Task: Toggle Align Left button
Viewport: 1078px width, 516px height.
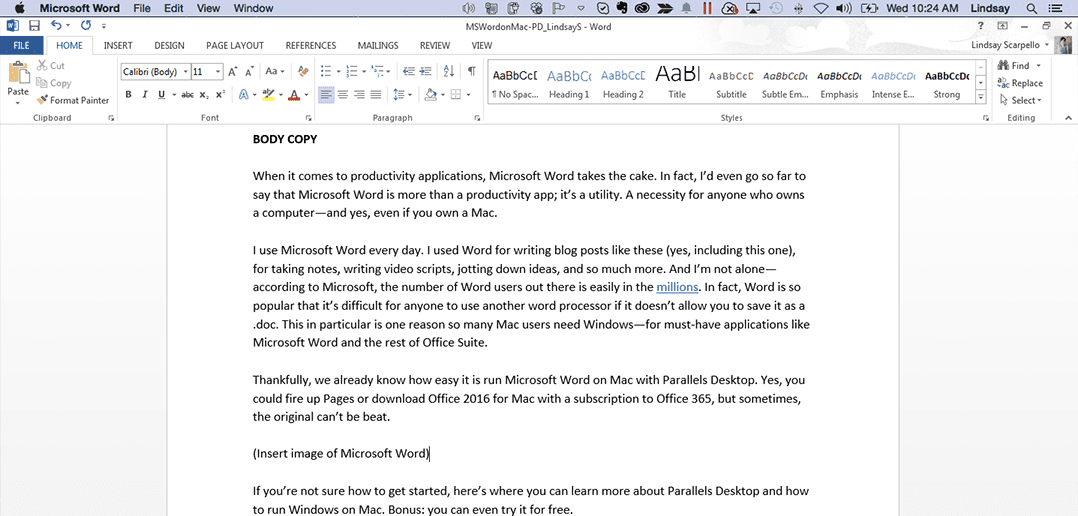Action: coord(326,95)
